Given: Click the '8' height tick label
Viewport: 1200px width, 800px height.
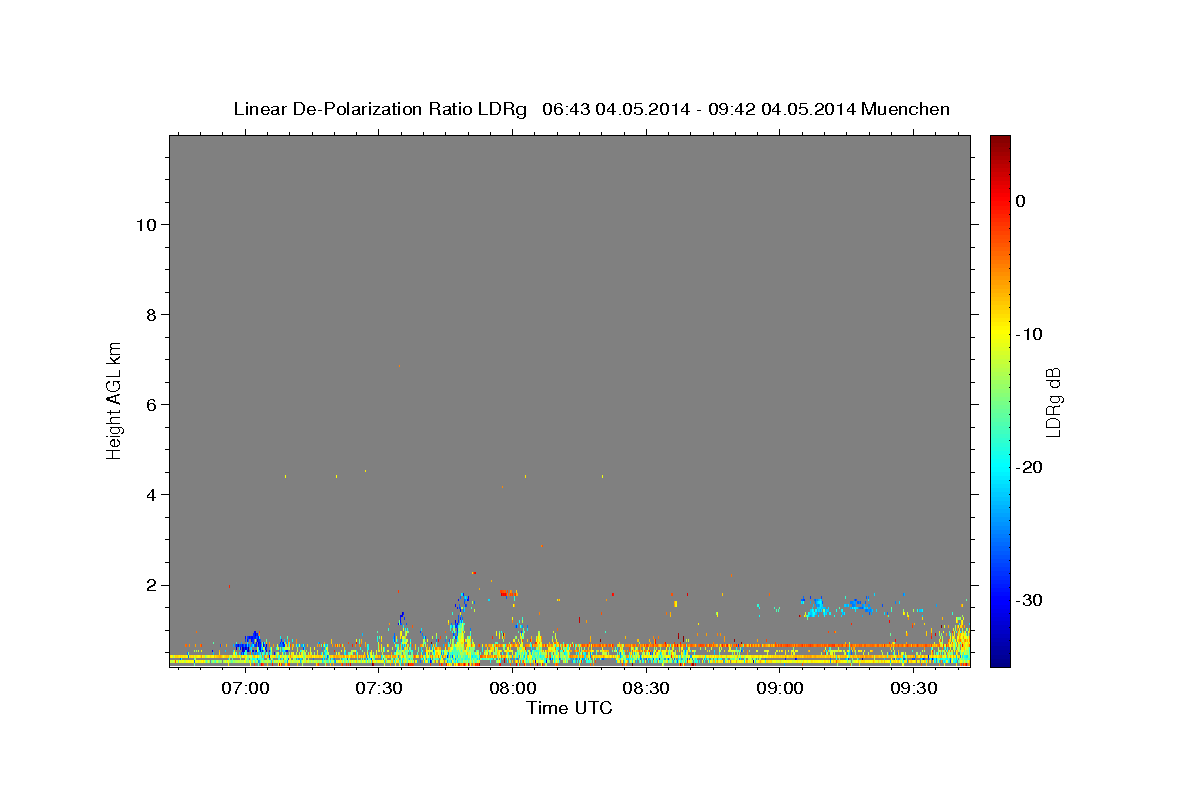Looking at the screenshot, I should tap(149, 314).
